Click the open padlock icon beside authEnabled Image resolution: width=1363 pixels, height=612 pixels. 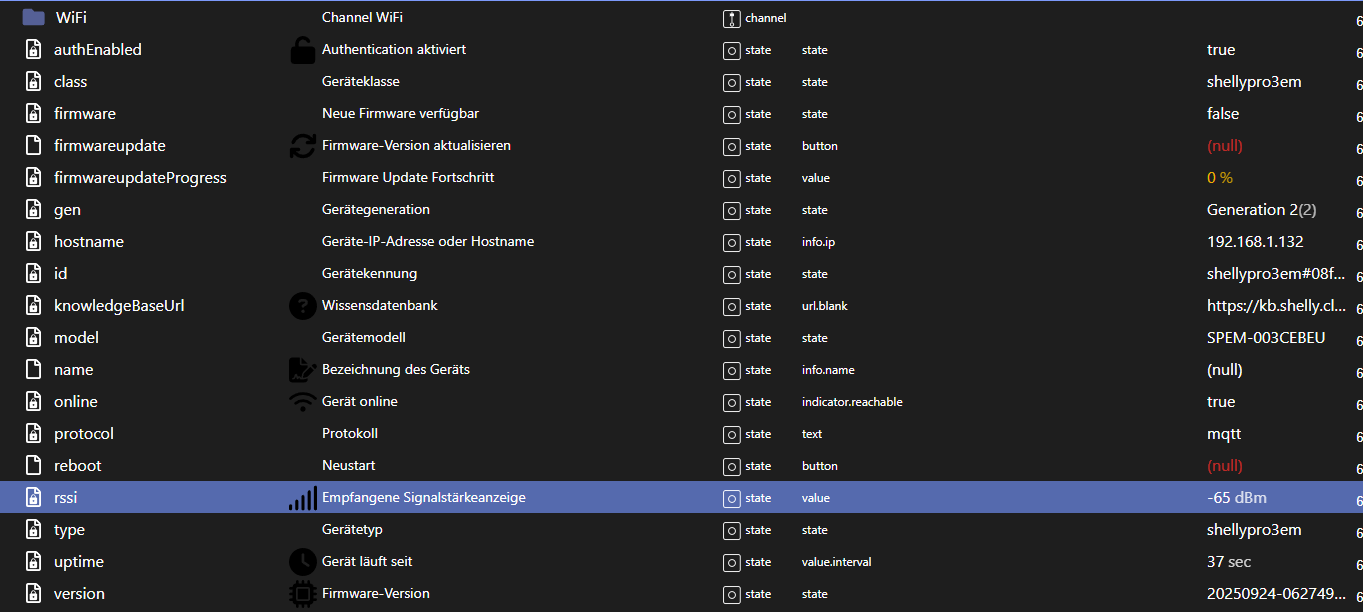pos(302,50)
